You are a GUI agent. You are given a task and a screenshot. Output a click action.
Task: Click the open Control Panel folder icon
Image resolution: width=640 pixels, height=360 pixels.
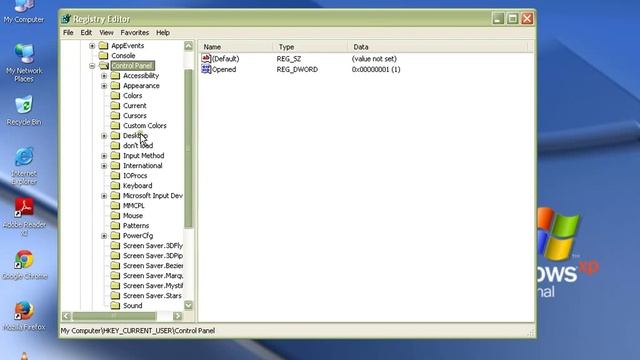click(x=104, y=66)
